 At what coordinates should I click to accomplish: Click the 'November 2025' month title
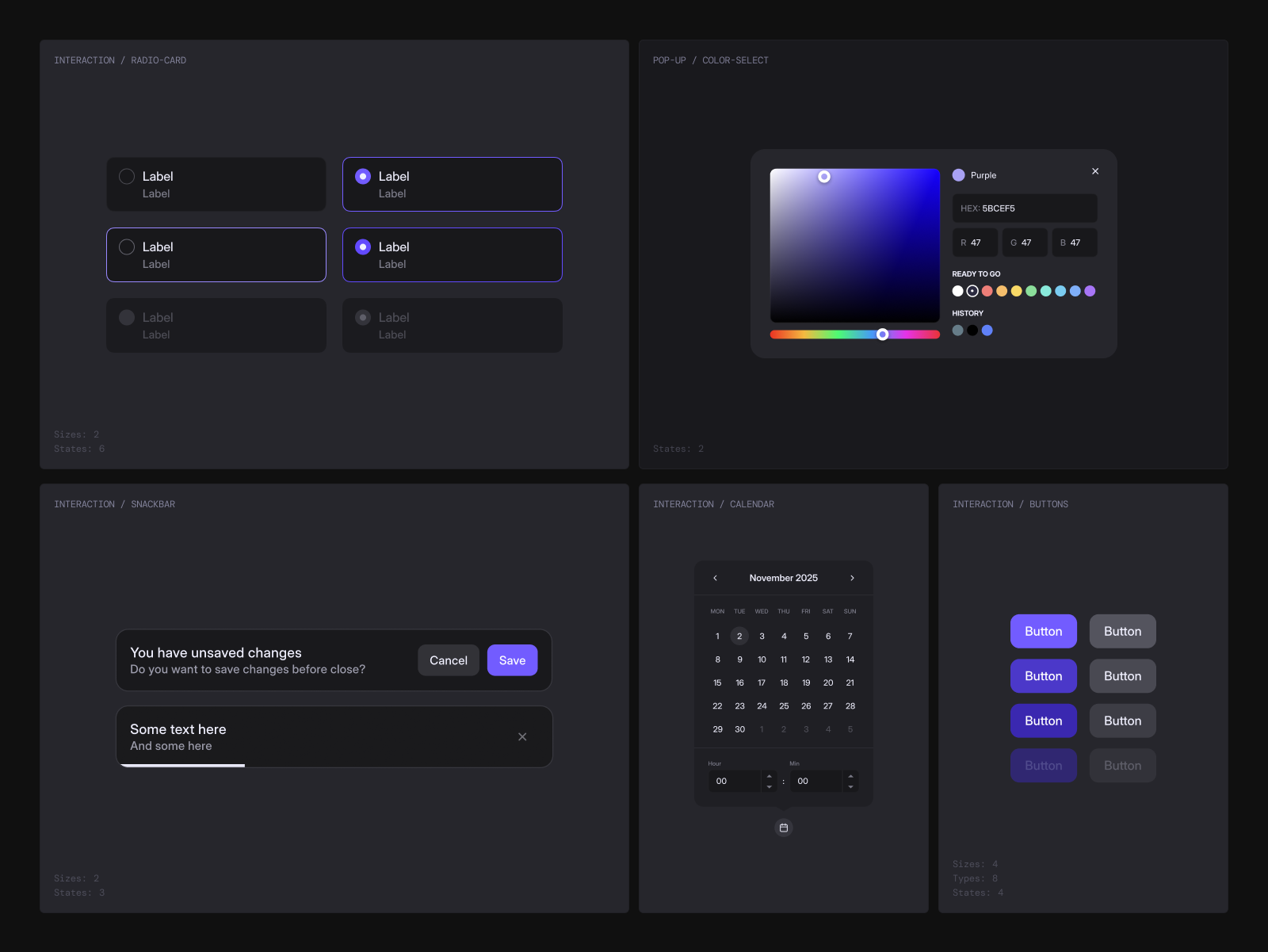pyautogui.click(x=784, y=578)
